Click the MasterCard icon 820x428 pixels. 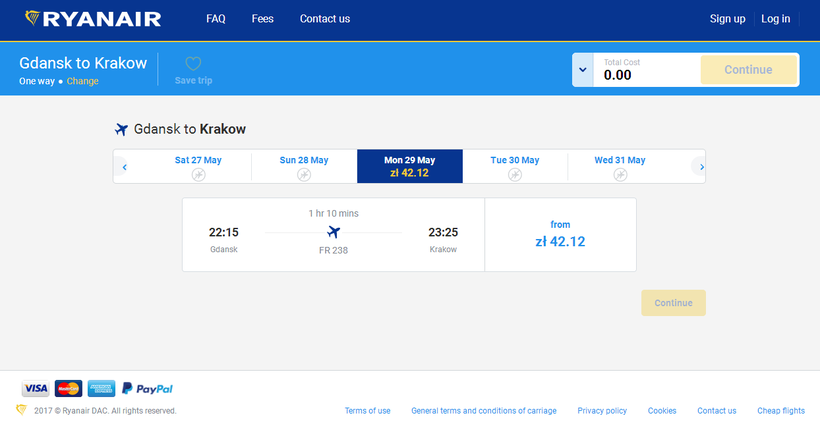point(68,388)
